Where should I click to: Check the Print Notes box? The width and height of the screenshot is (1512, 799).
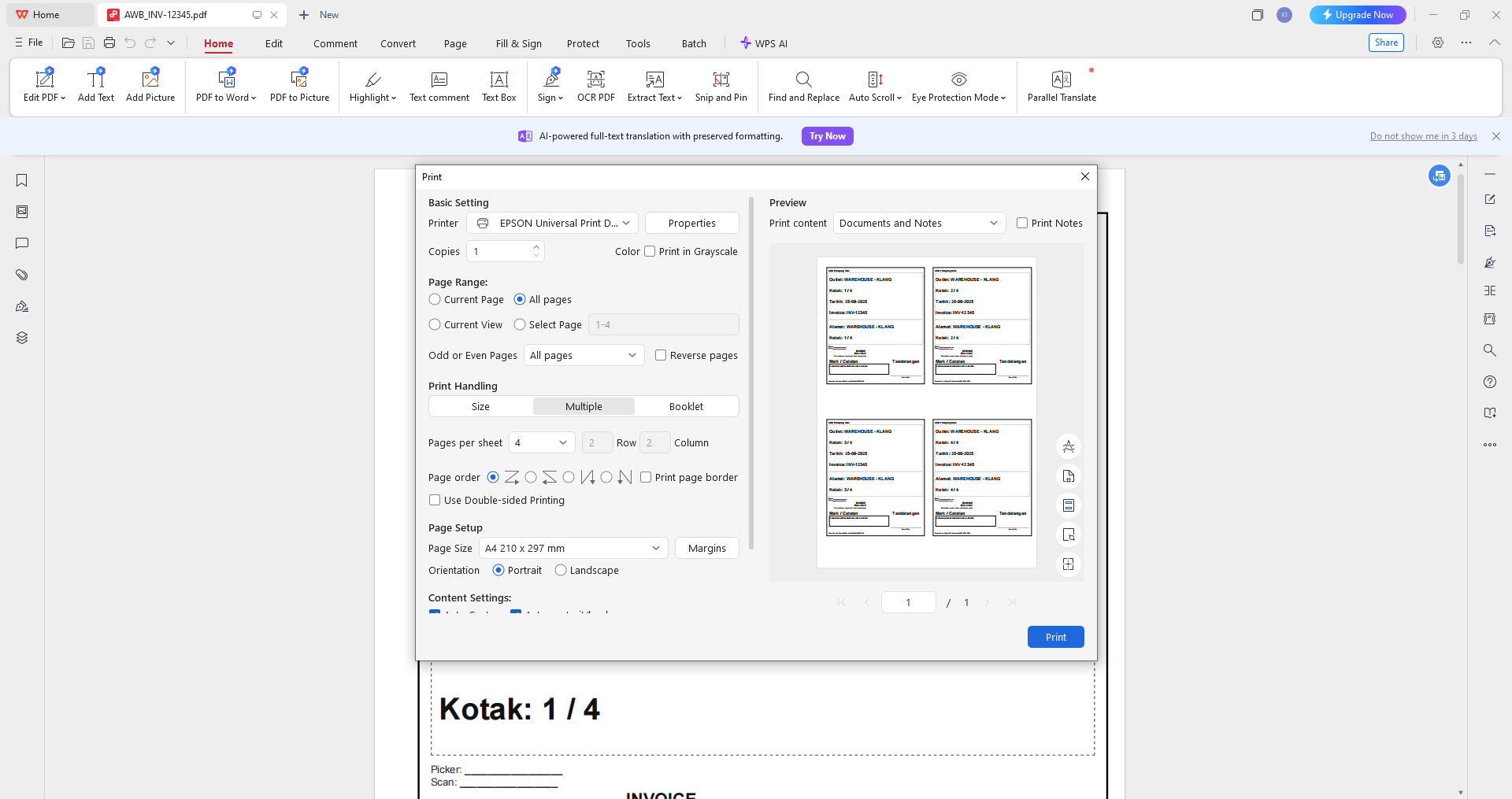click(x=1021, y=223)
